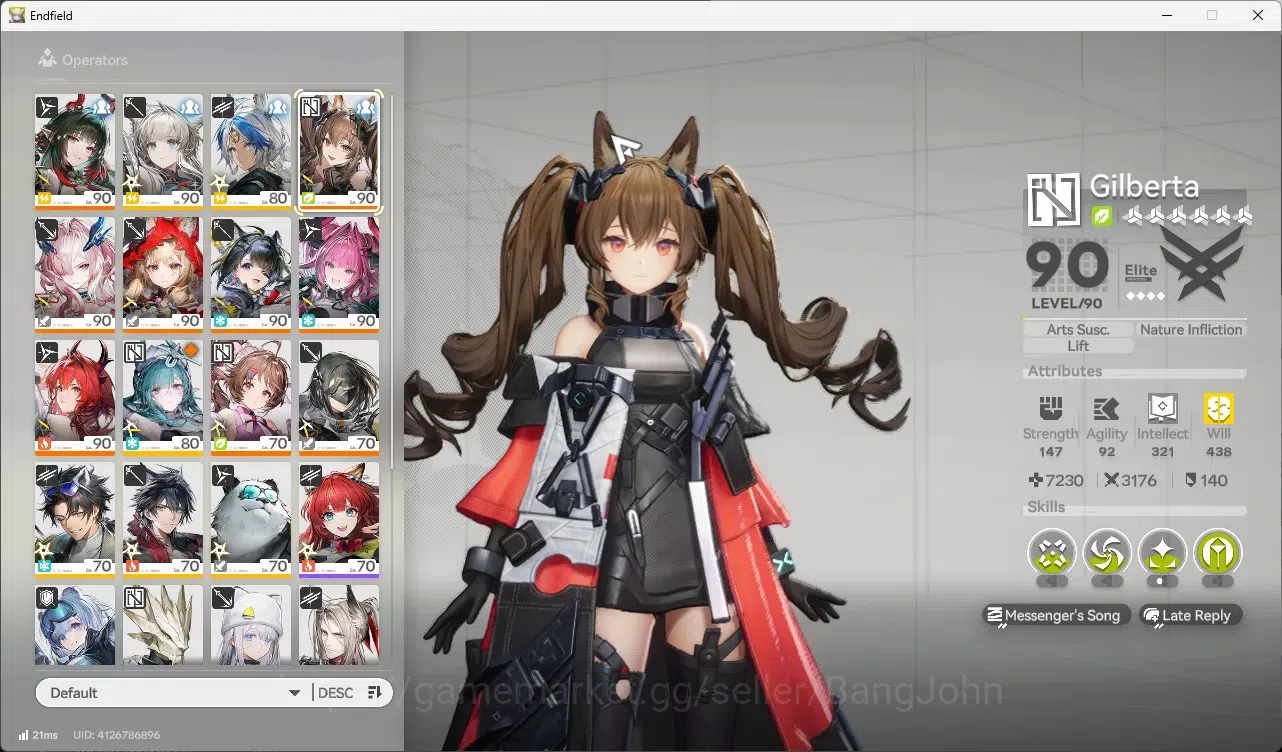This screenshot has width=1282, height=752.
Task: Click the Agility attribute icon
Action: pyautogui.click(x=1106, y=408)
